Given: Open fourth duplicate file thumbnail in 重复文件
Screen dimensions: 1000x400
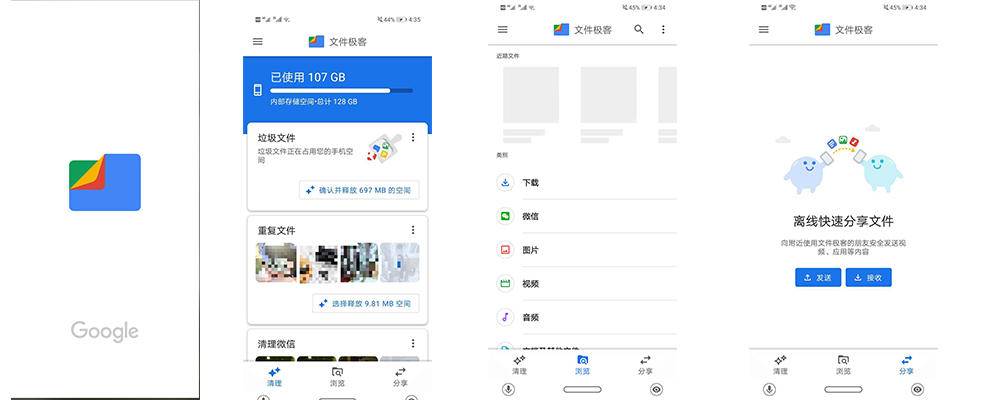Looking at the screenshot, I should pos(400,262).
